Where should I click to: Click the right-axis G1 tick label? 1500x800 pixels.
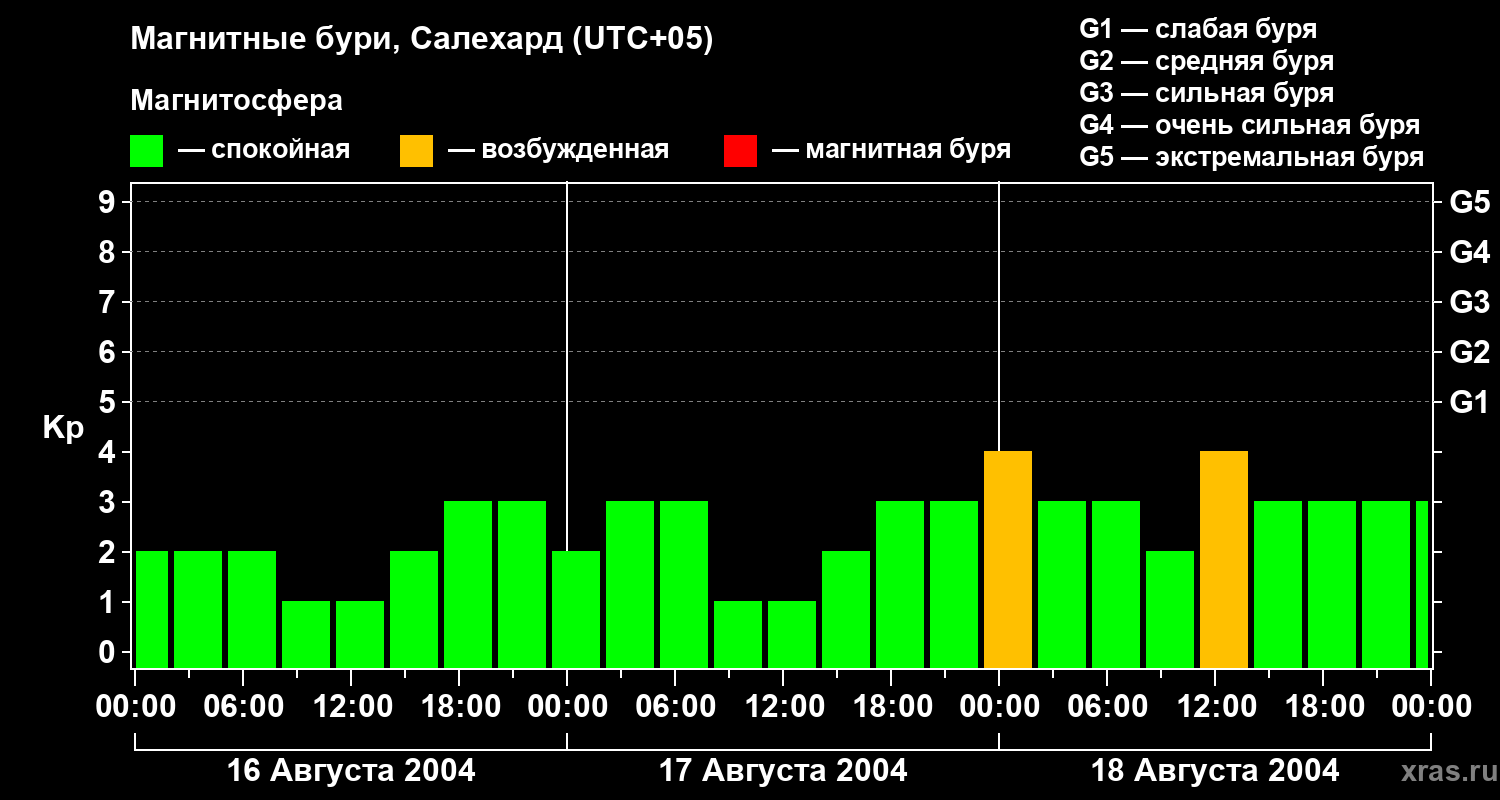[1470, 402]
